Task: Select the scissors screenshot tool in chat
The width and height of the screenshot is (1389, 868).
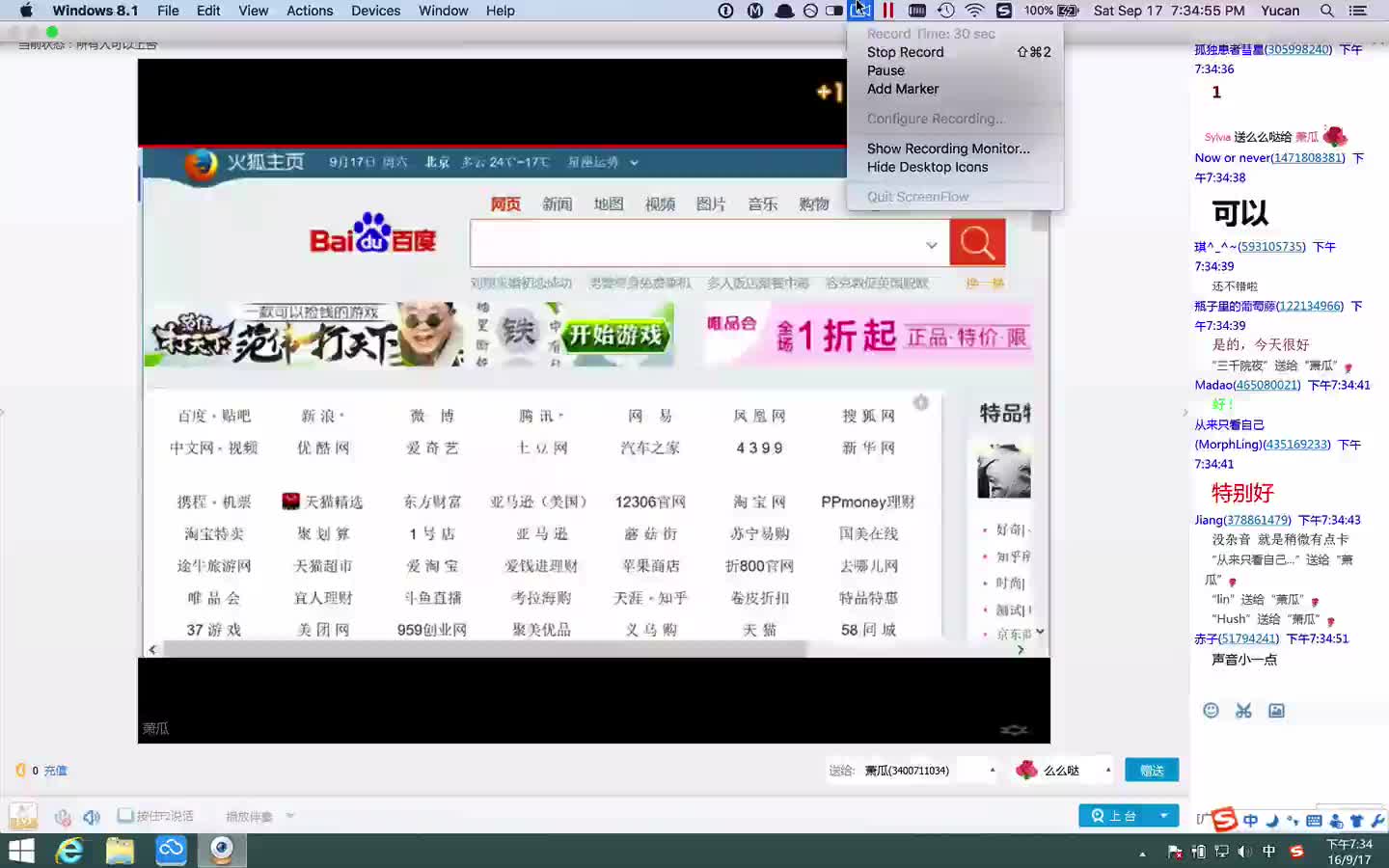Action: [x=1243, y=710]
